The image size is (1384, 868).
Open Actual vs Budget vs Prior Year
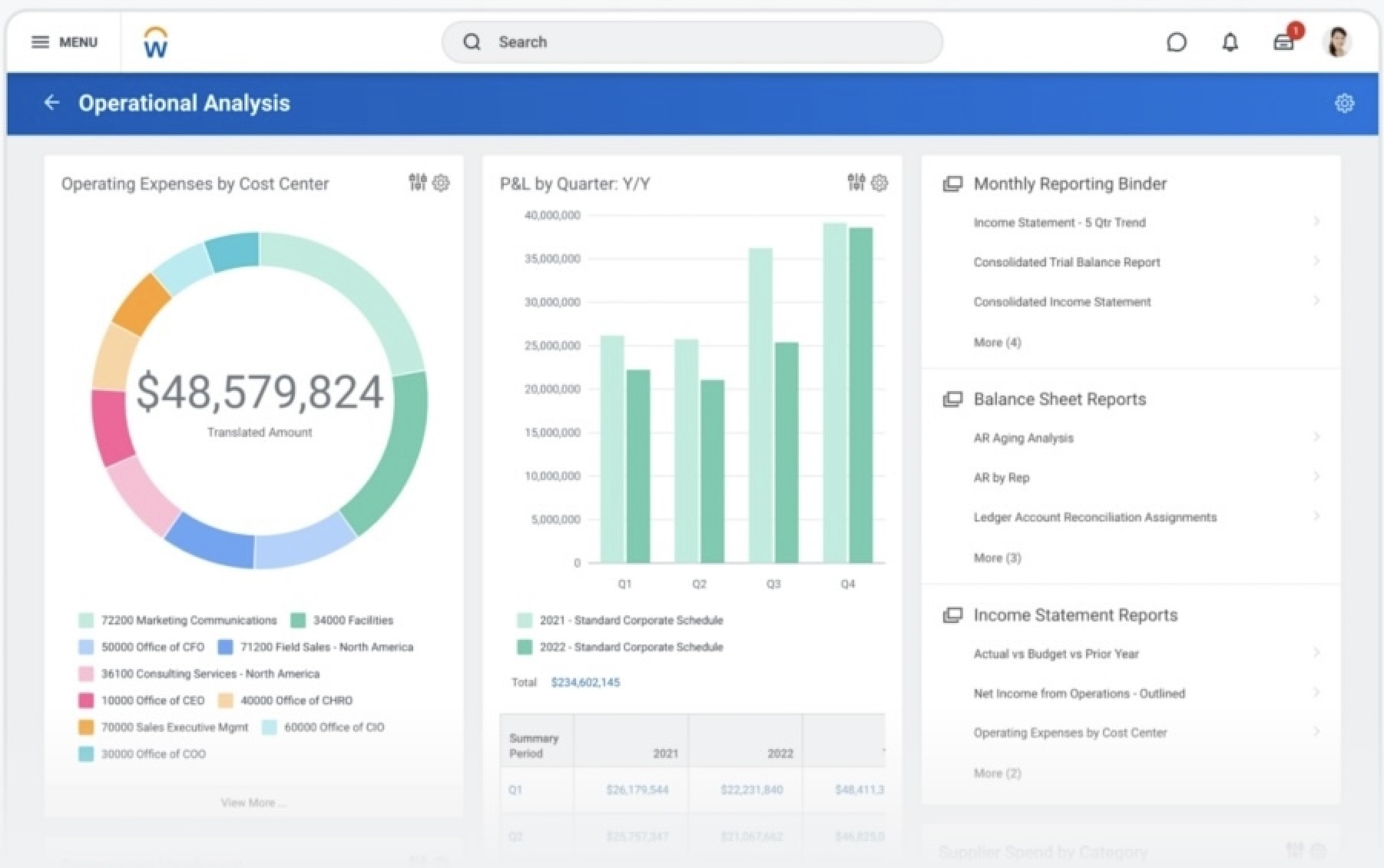click(x=1055, y=654)
